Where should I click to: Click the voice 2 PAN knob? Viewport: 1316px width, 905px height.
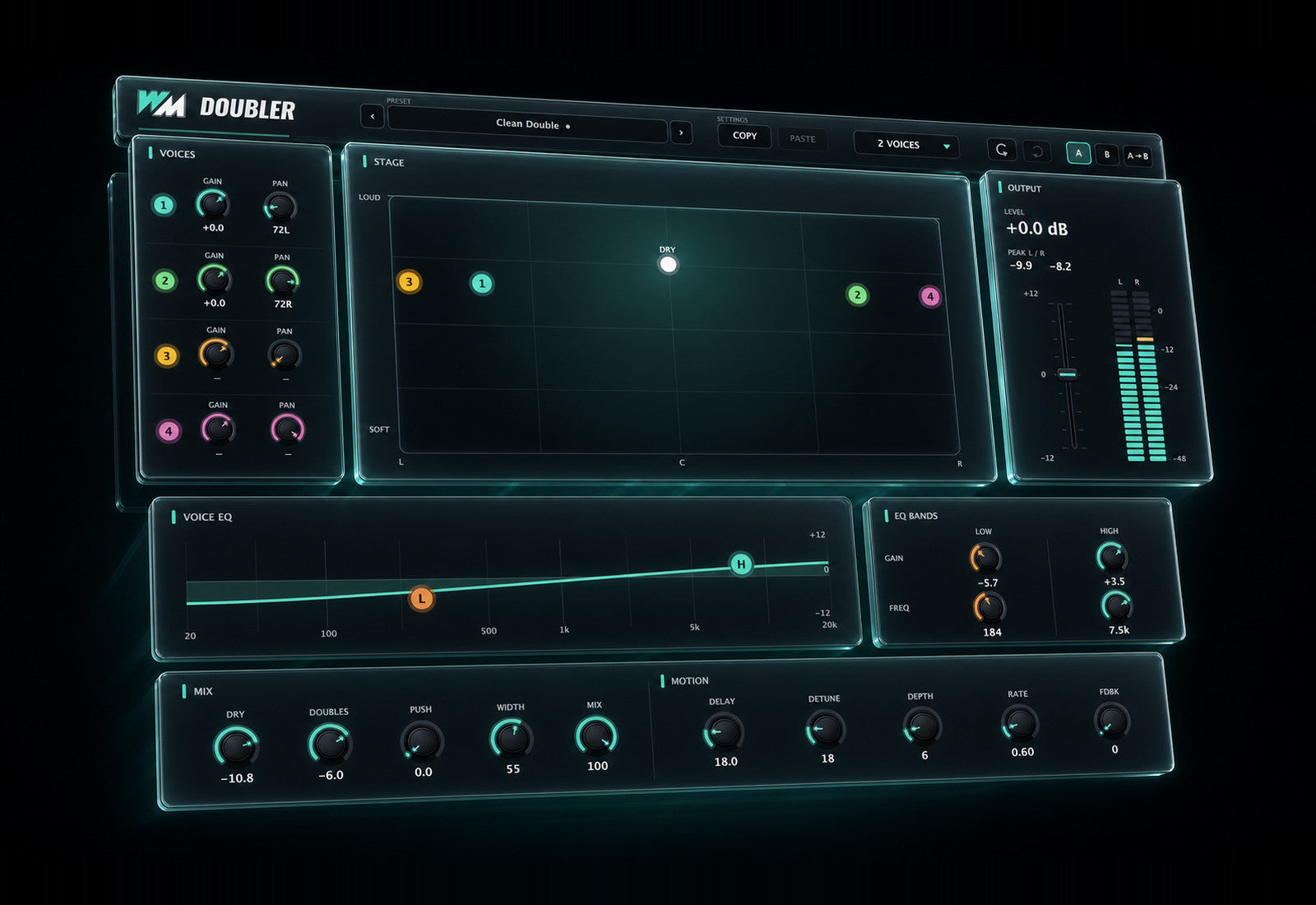[x=283, y=281]
